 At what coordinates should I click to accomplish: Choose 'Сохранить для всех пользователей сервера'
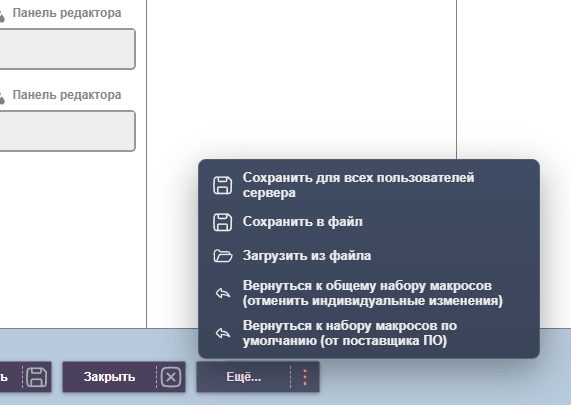coord(369,185)
